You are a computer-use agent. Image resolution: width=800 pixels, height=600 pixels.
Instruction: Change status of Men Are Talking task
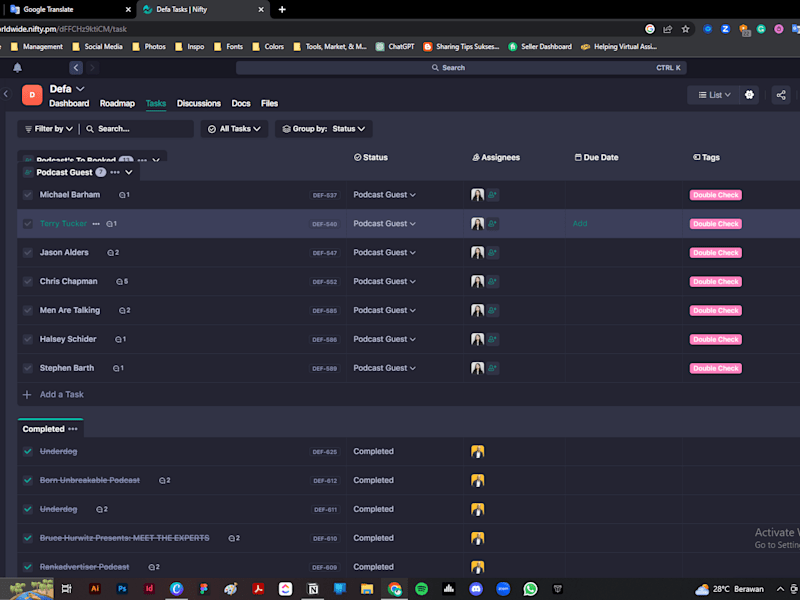pos(384,310)
